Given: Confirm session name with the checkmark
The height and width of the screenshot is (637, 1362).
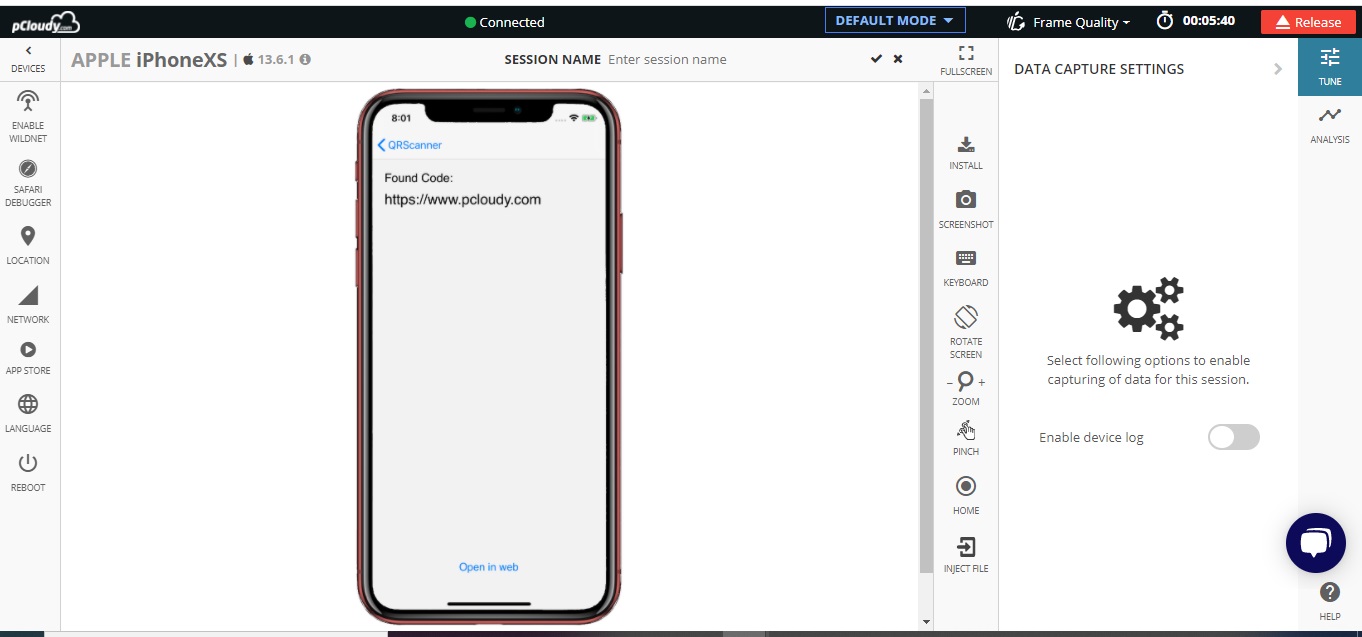Looking at the screenshot, I should [876, 59].
